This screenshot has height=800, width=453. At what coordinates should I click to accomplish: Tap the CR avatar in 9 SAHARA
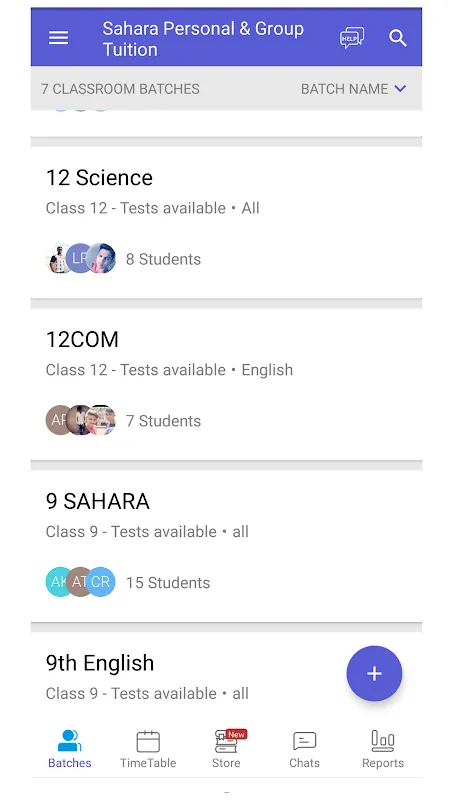[x=100, y=582]
